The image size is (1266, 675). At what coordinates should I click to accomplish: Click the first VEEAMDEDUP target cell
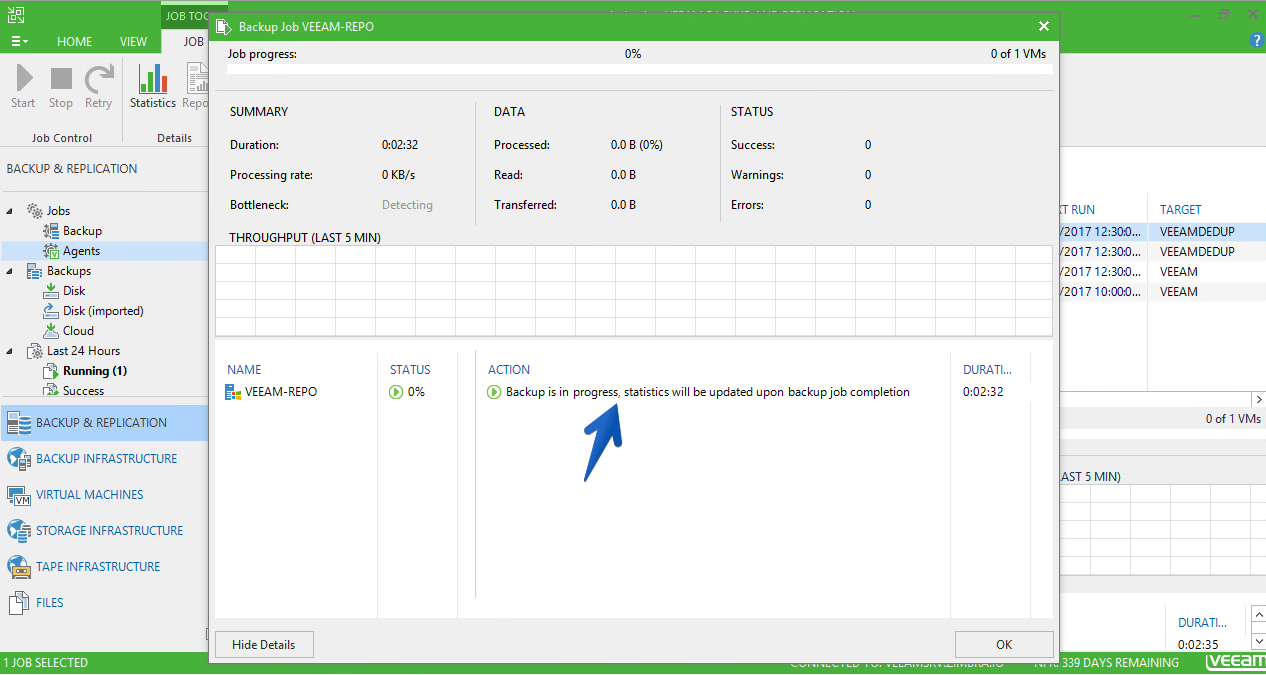pyautogui.click(x=1197, y=231)
